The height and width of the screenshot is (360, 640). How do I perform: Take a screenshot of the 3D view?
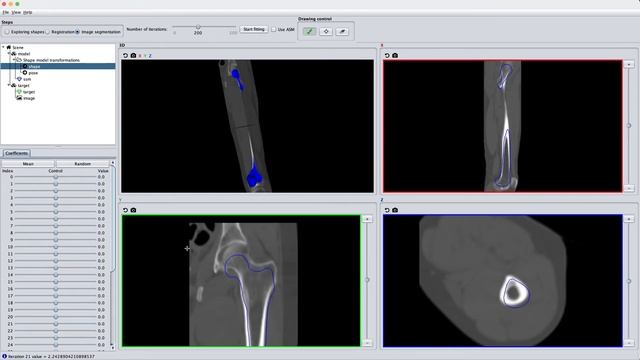coord(133,56)
